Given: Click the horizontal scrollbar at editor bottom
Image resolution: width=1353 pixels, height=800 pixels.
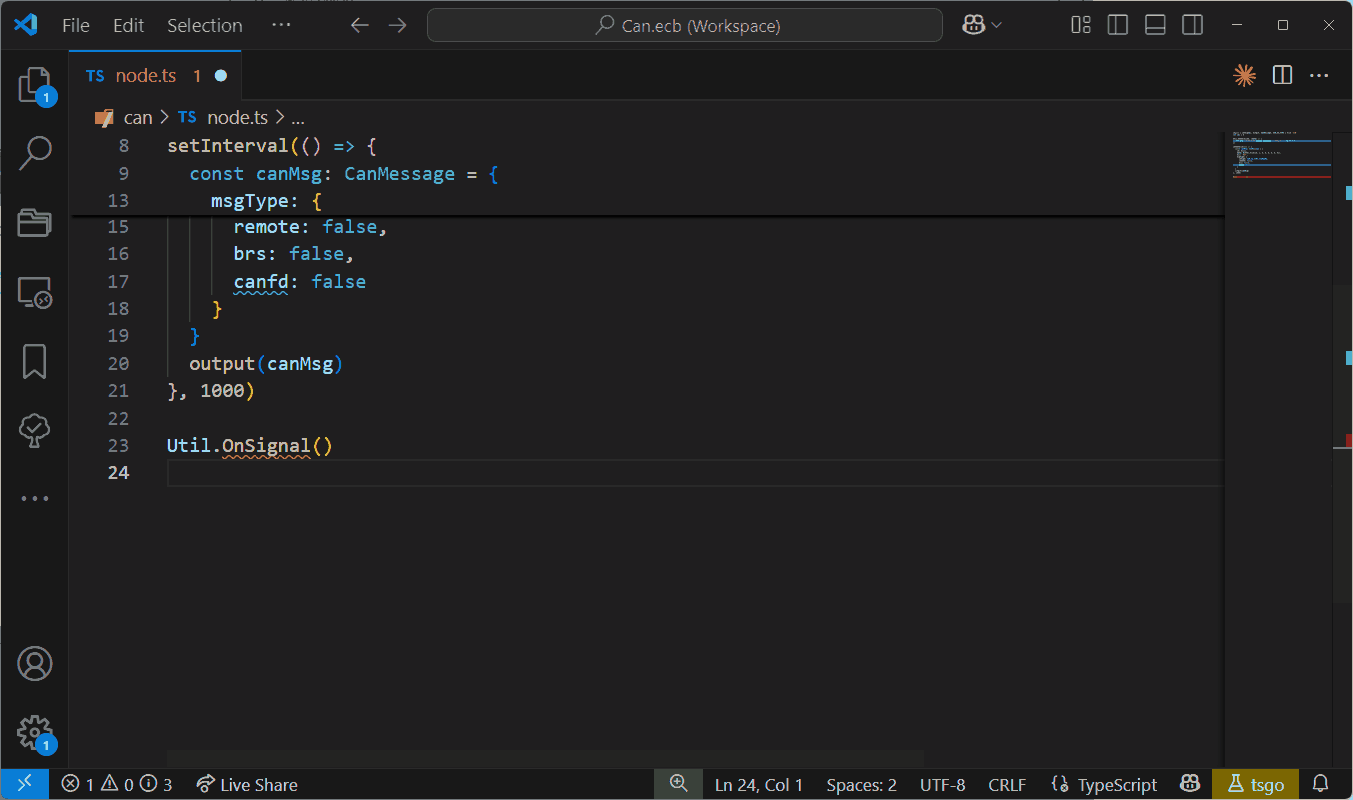Looking at the screenshot, I should (x=545, y=759).
